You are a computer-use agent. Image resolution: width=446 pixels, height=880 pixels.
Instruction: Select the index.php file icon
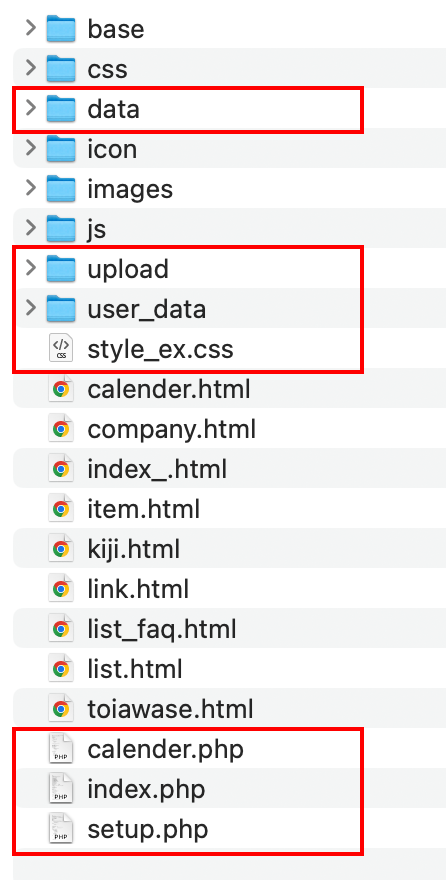(61, 789)
